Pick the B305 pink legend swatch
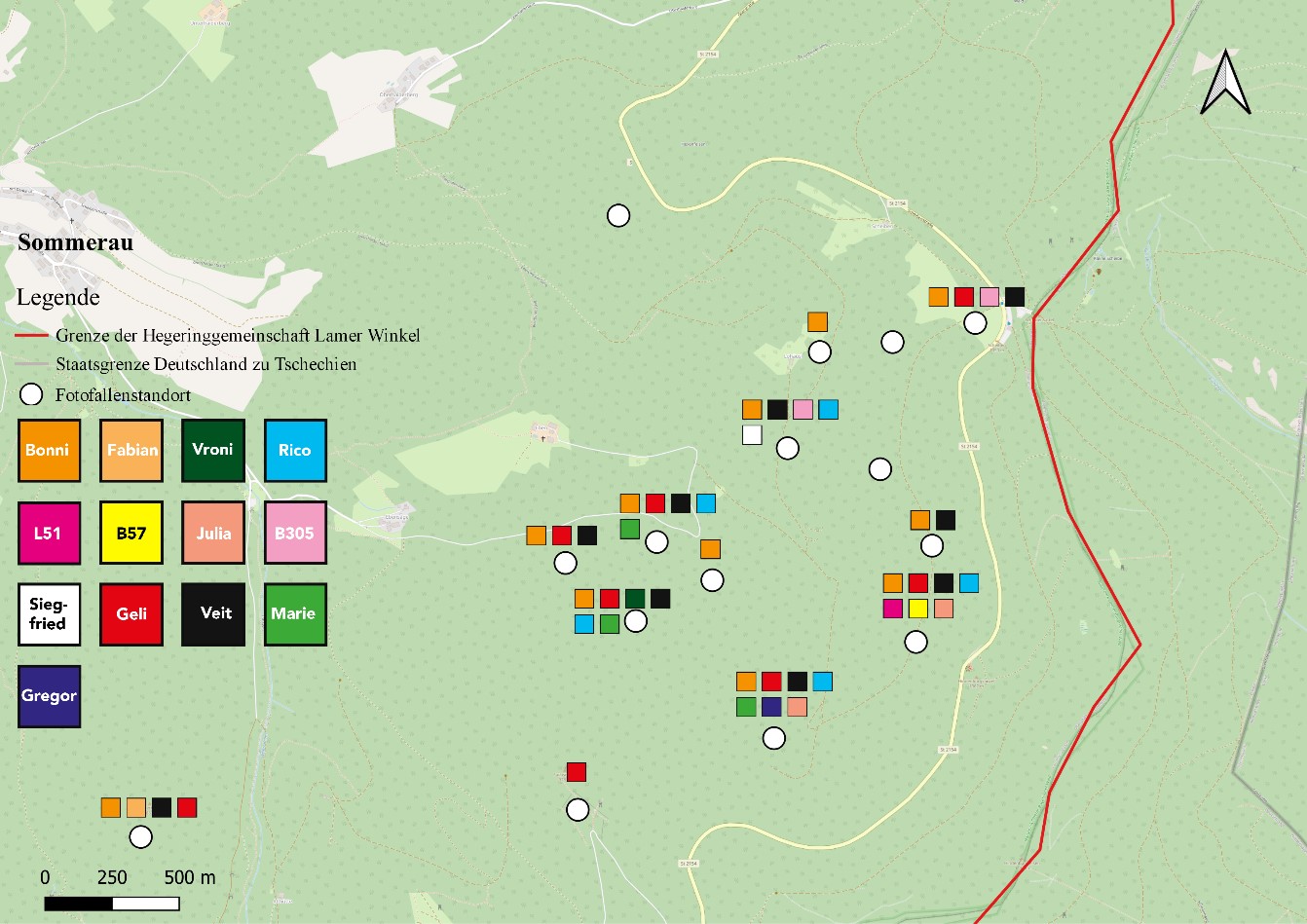1307x924 pixels. pos(295,533)
